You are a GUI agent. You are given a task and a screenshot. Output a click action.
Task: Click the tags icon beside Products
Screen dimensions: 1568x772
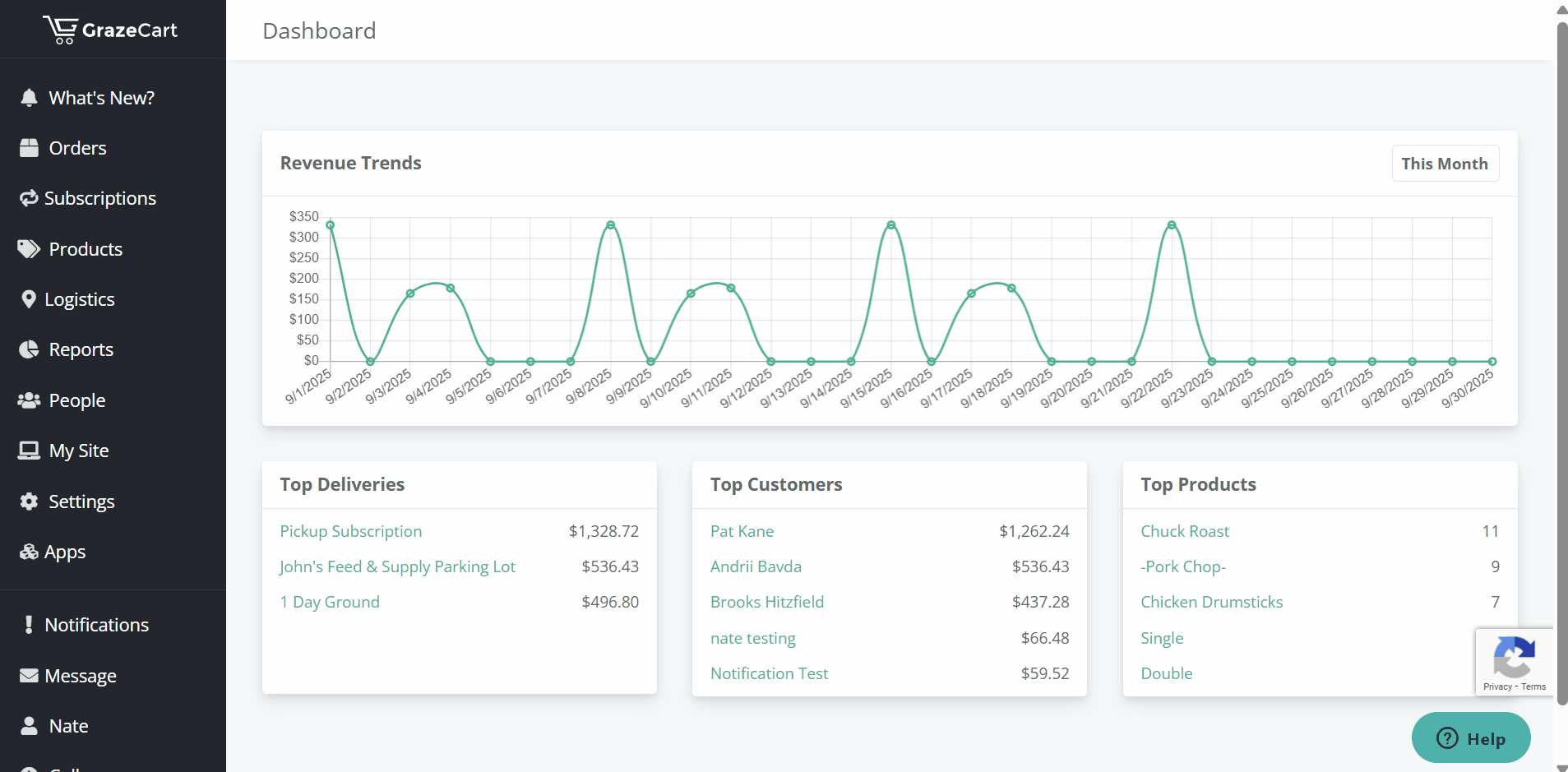pos(29,249)
